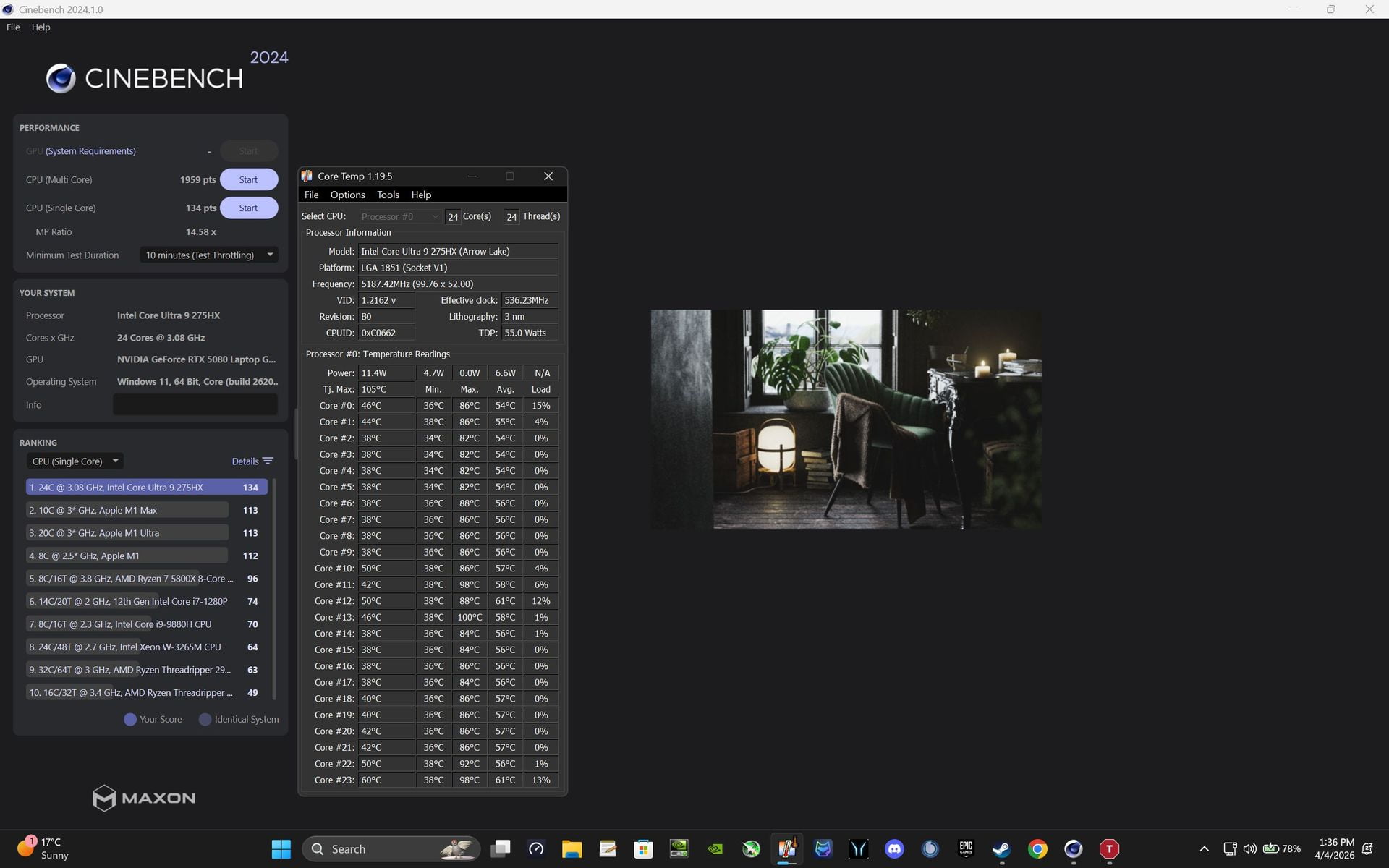This screenshot has width=1389, height=868.
Task: Open Core Temp's Options menu
Action: (x=347, y=195)
